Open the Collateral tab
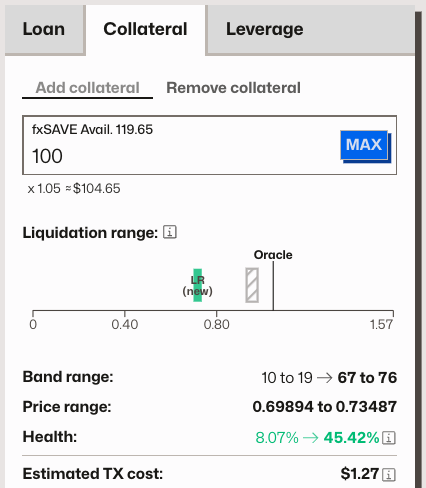Viewport: 426px width, 488px height. click(145, 29)
